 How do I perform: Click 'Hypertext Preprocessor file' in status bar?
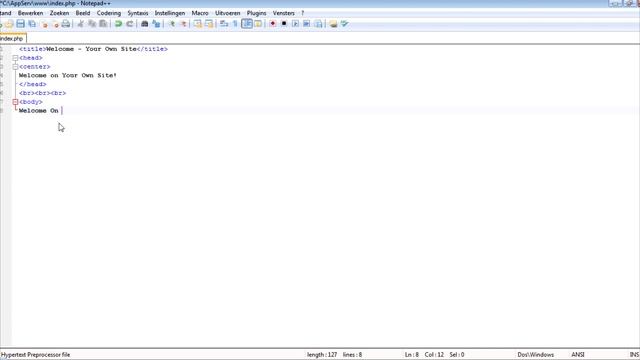click(x=36, y=355)
